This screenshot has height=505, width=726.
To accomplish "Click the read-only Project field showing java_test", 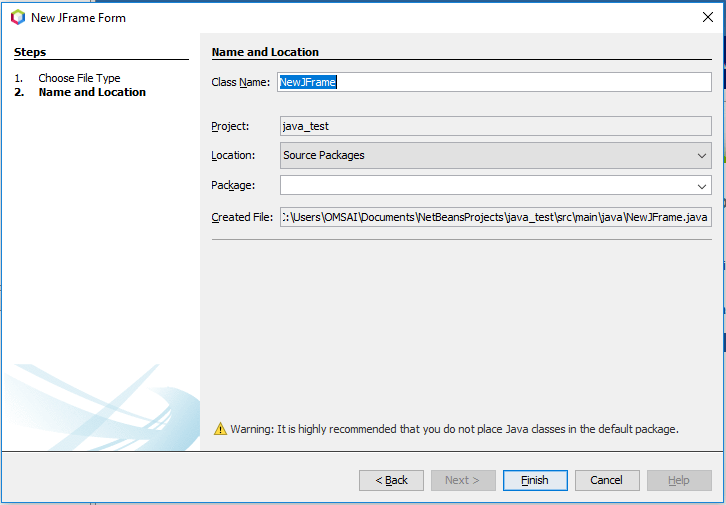I will coord(495,127).
